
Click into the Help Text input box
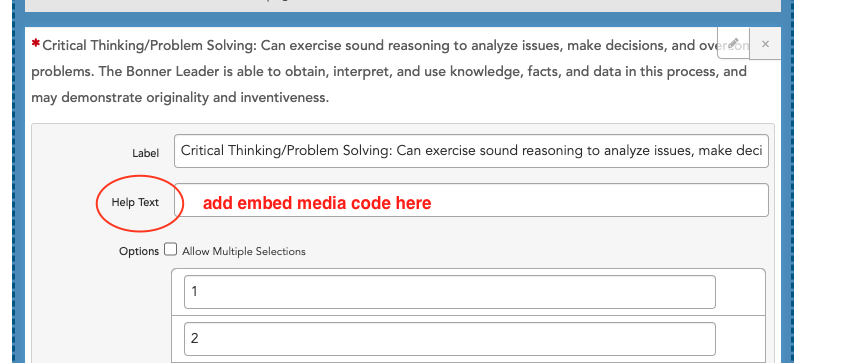pos(471,200)
